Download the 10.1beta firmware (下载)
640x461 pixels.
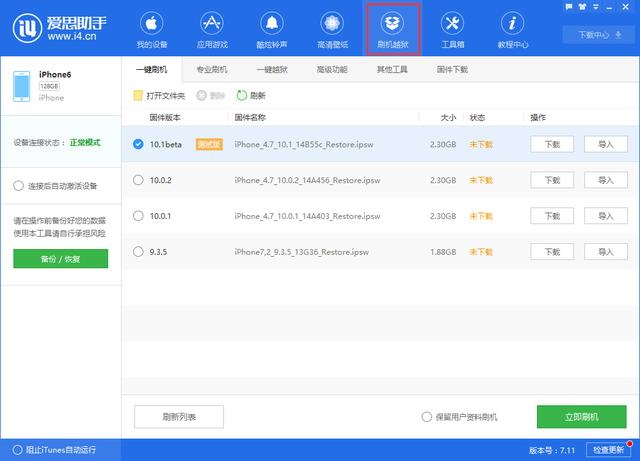(x=552, y=144)
